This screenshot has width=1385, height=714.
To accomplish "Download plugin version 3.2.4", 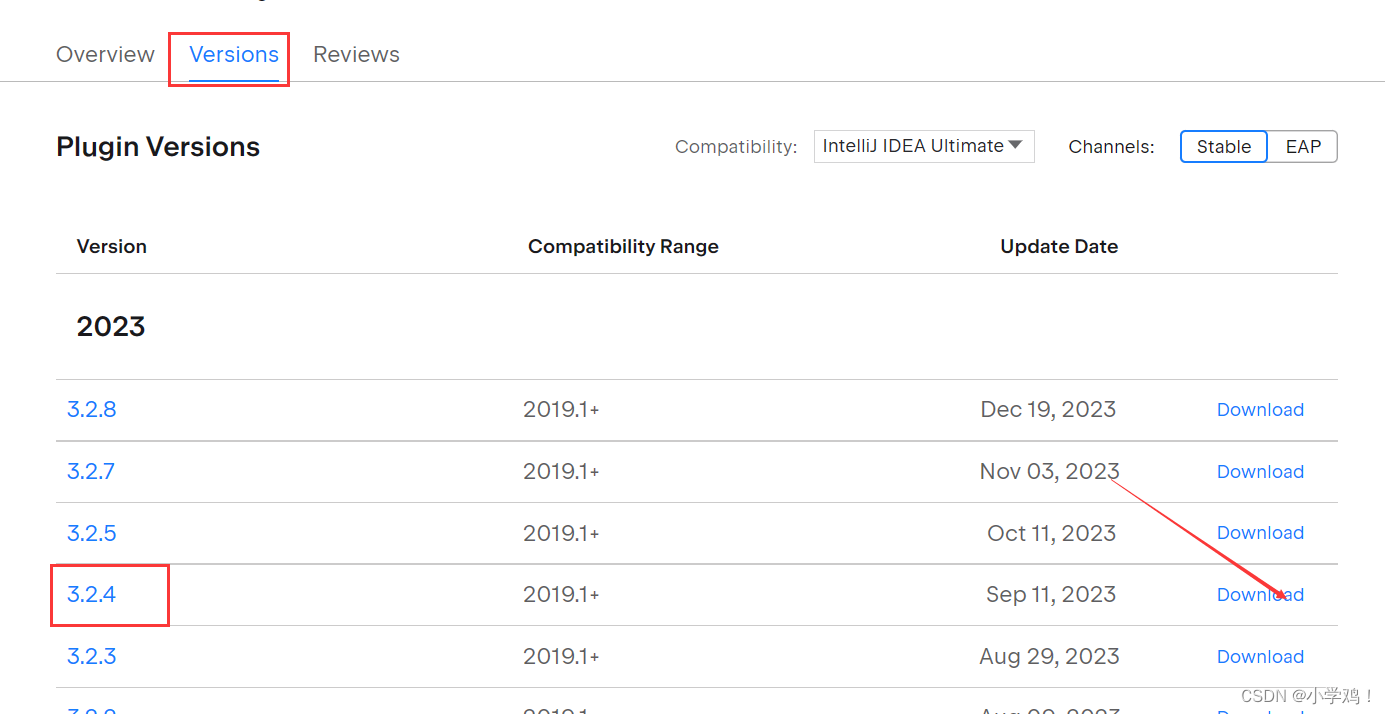I will pos(1260,594).
